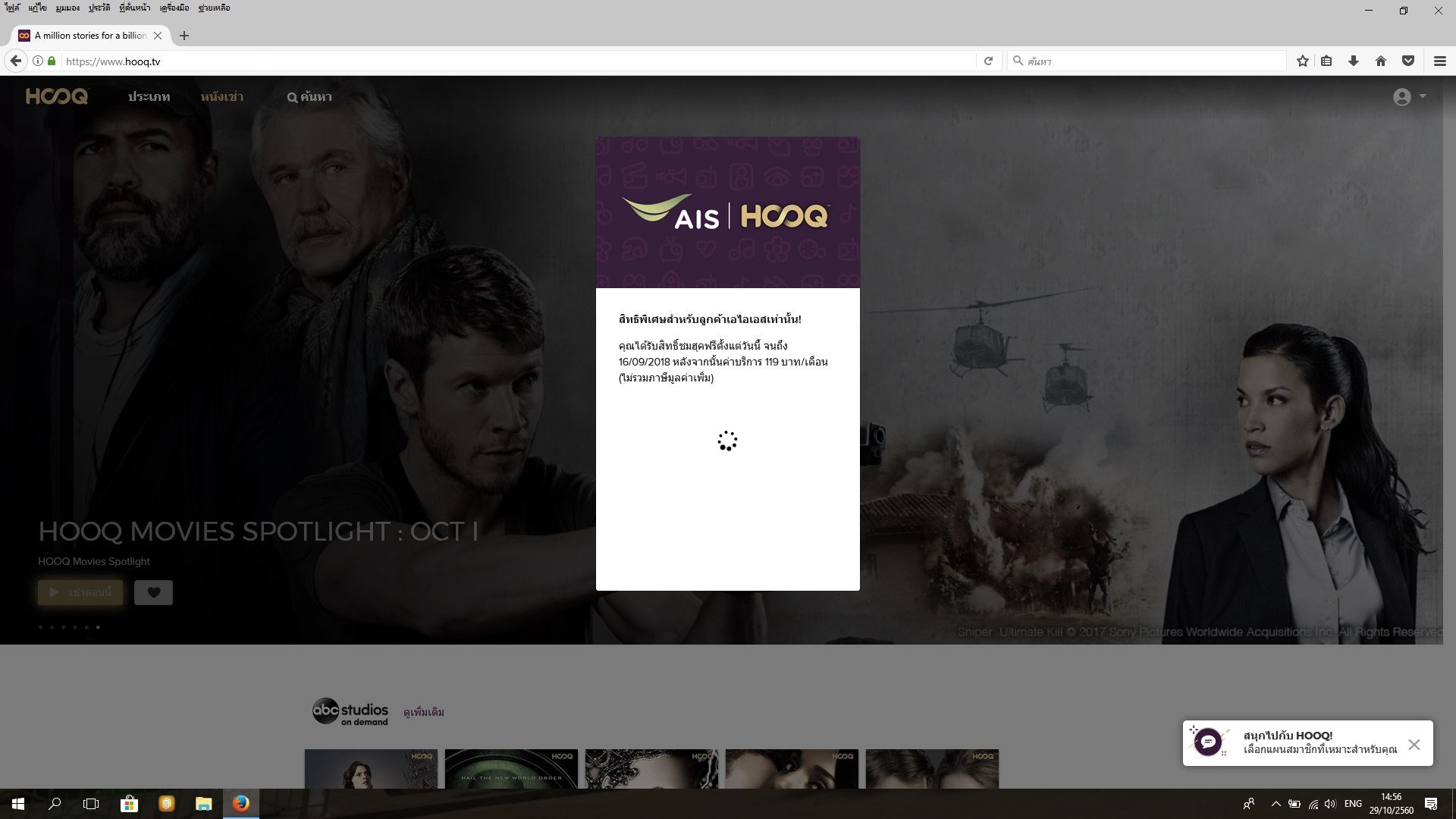Show hidden system tray icons chevron
Image resolution: width=1456 pixels, height=819 pixels.
pyautogui.click(x=1276, y=804)
